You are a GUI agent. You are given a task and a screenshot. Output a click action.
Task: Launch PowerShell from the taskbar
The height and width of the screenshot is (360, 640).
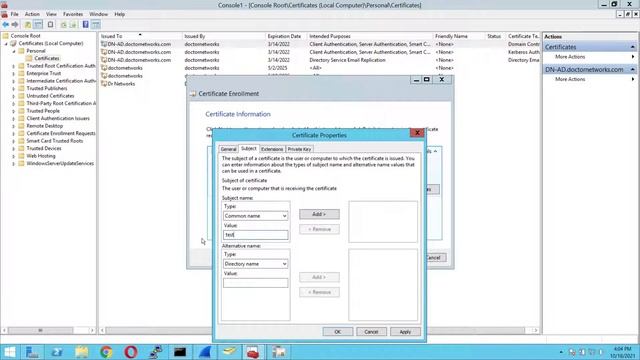click(x=57, y=352)
